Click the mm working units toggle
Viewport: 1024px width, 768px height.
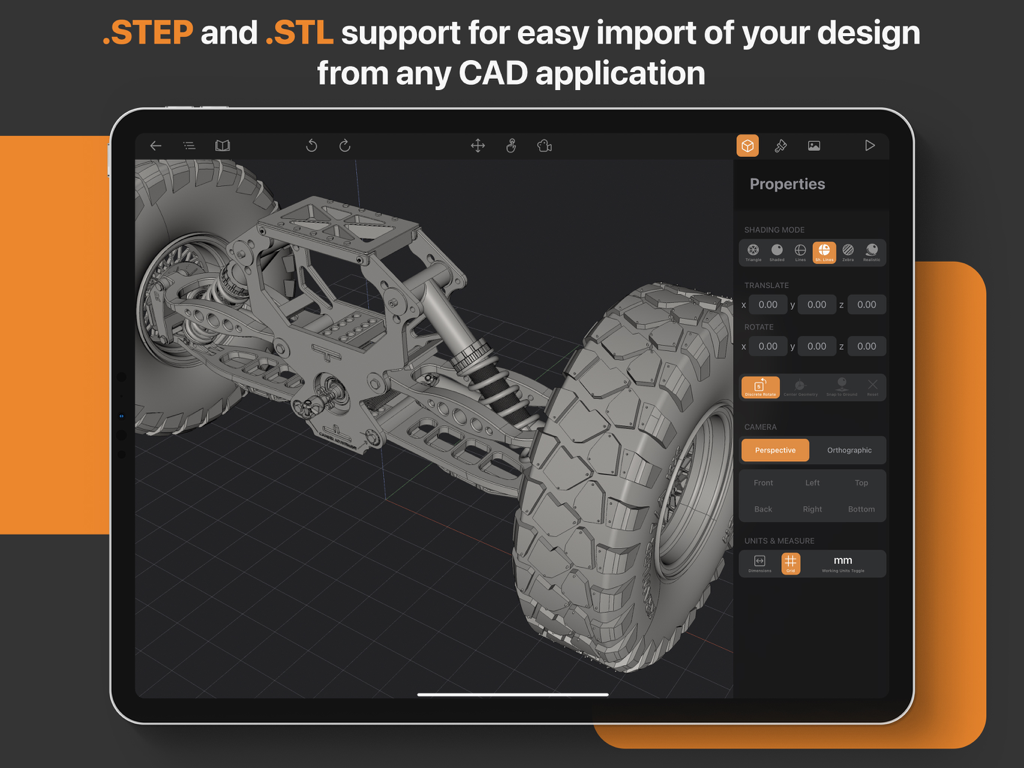coord(842,562)
